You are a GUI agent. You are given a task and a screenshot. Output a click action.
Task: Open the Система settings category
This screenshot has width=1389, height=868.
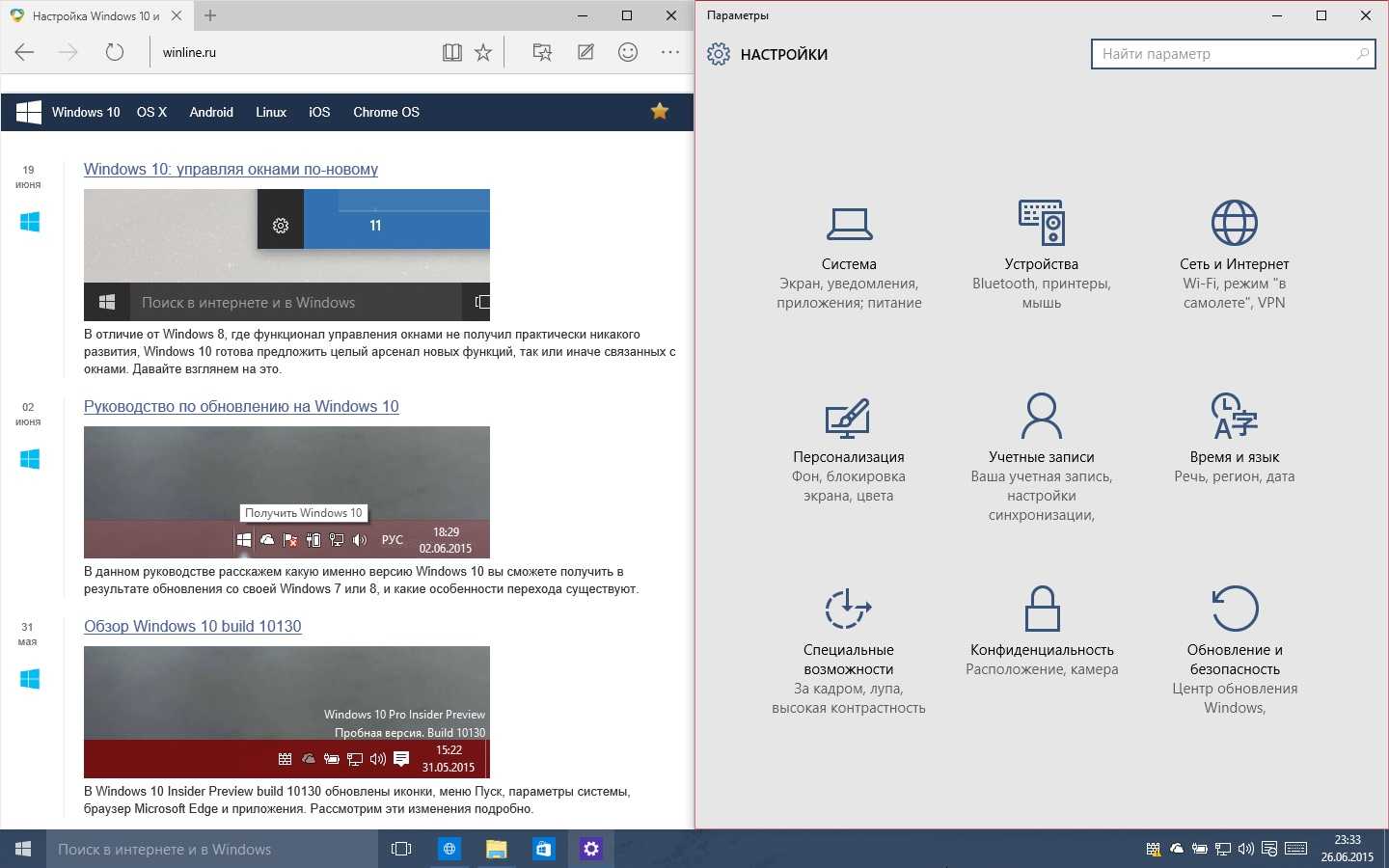tap(849, 257)
